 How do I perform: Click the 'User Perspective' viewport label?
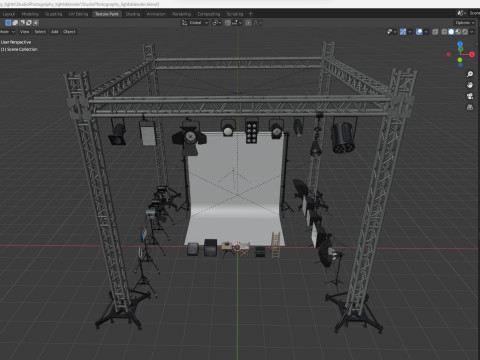[x=16, y=42]
